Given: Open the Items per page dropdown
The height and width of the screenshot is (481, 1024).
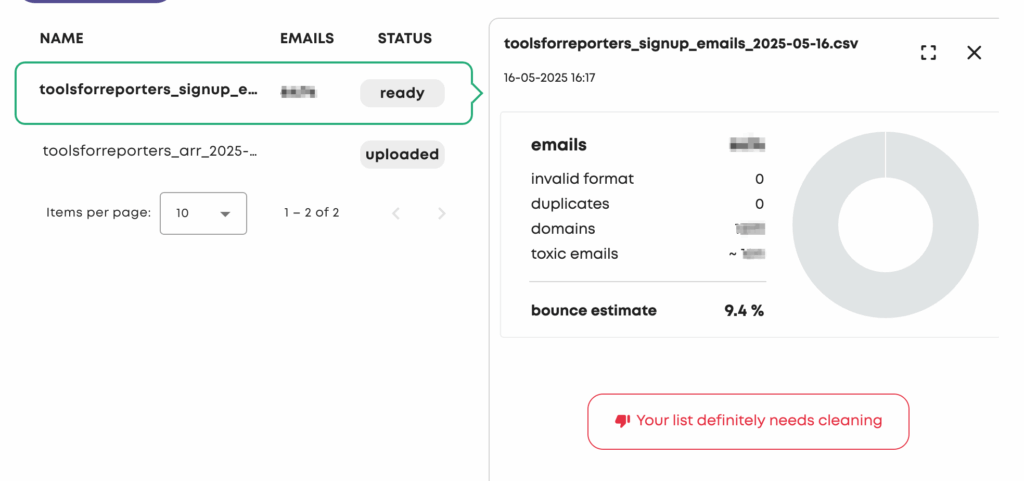Looking at the screenshot, I should (203, 213).
